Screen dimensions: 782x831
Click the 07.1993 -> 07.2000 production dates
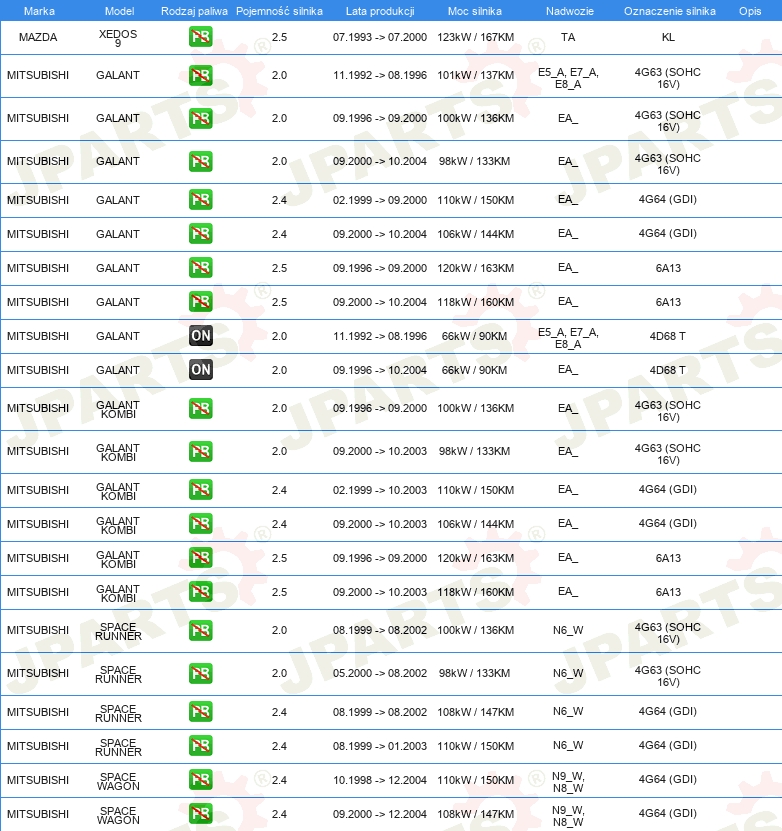coord(380,37)
